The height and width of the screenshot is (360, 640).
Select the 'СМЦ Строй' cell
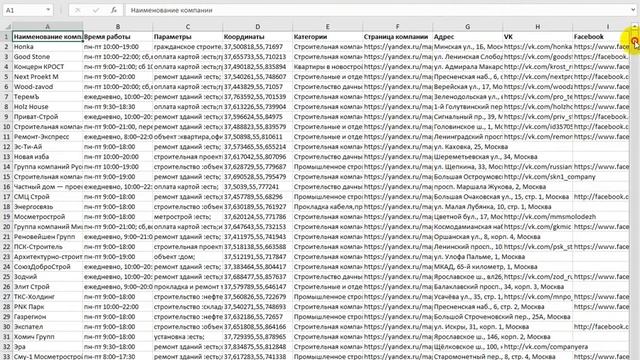(x=48, y=197)
